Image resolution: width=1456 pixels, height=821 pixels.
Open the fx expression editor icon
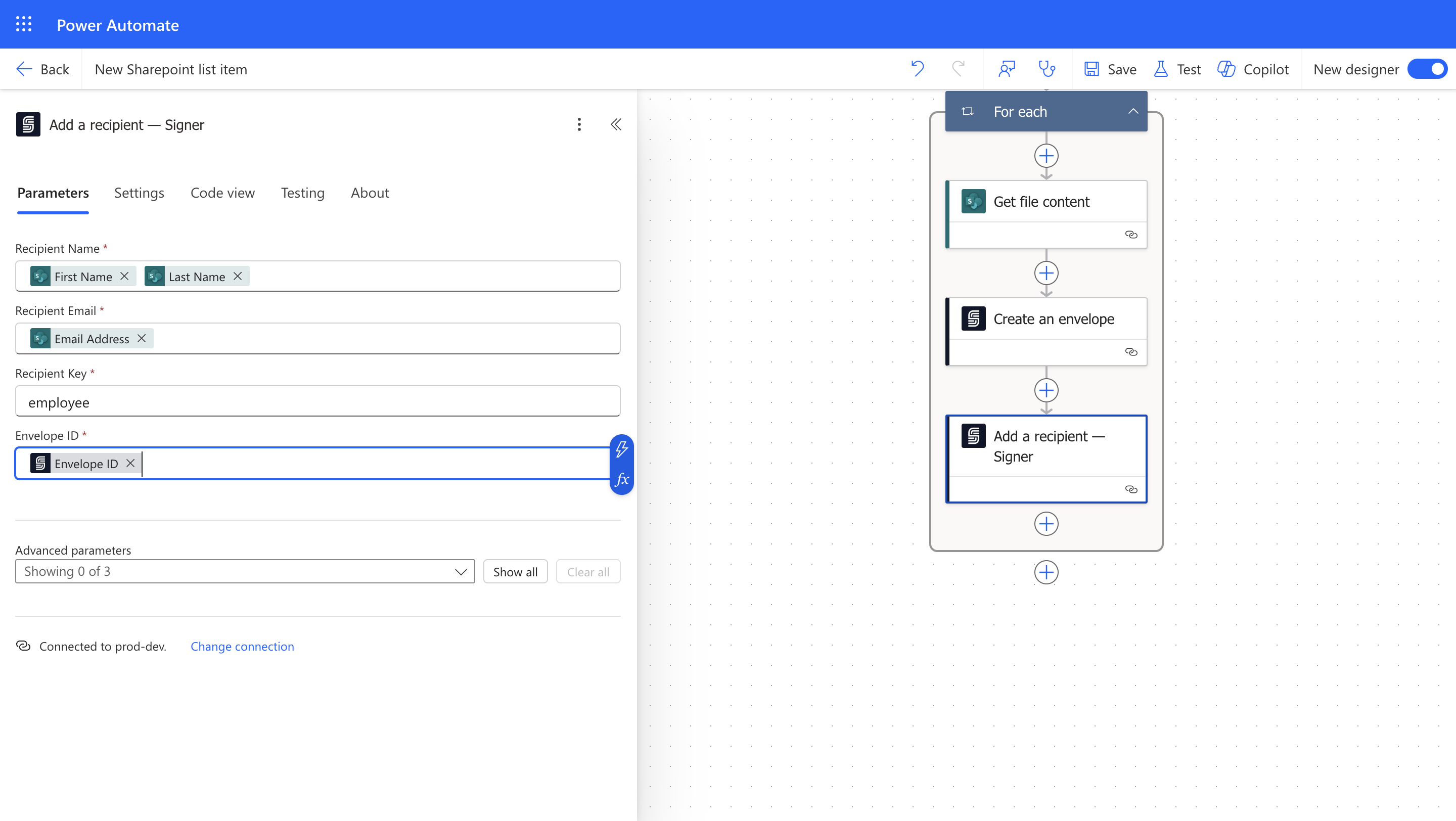pyautogui.click(x=622, y=480)
